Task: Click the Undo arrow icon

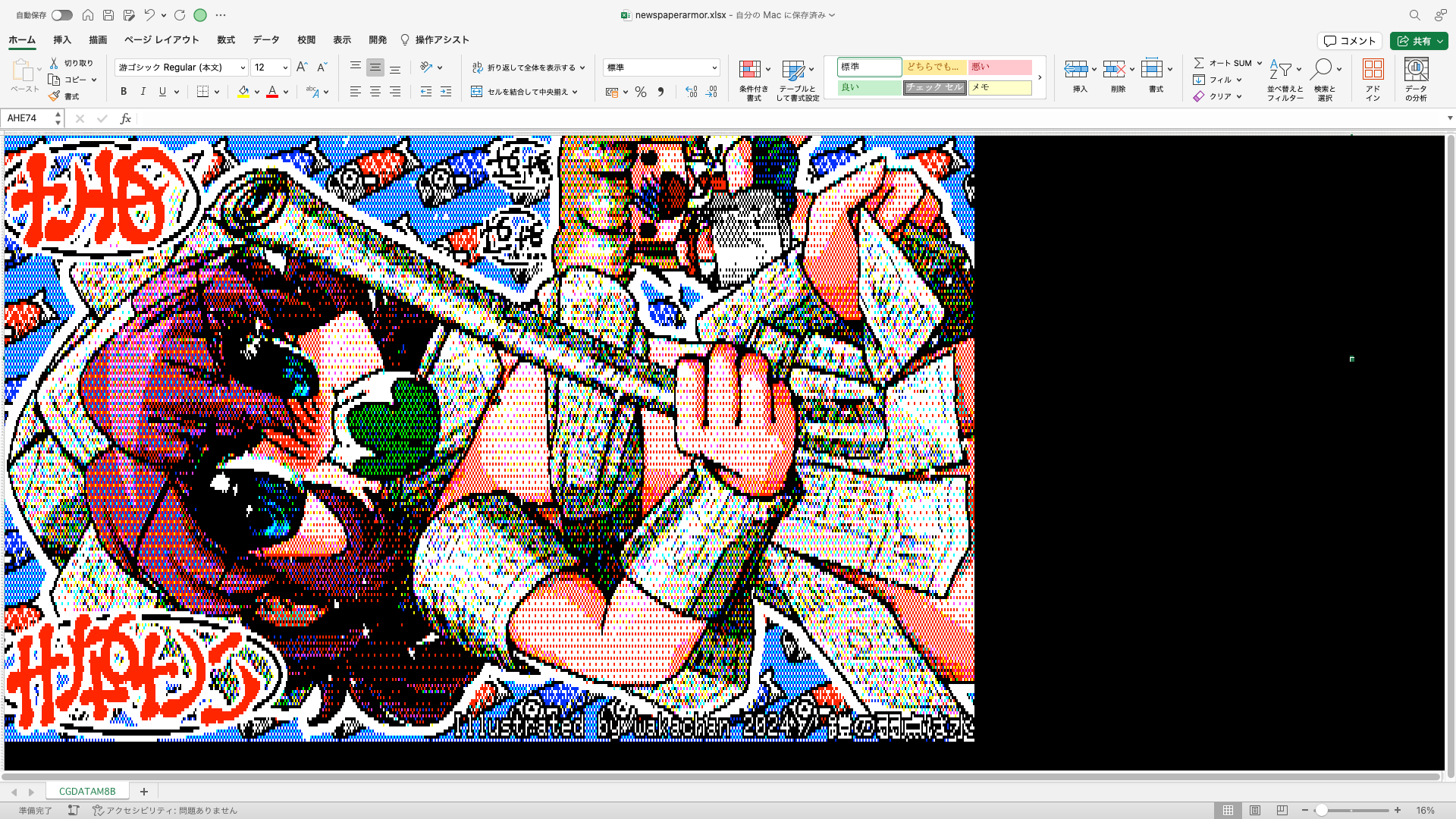Action: point(149,15)
